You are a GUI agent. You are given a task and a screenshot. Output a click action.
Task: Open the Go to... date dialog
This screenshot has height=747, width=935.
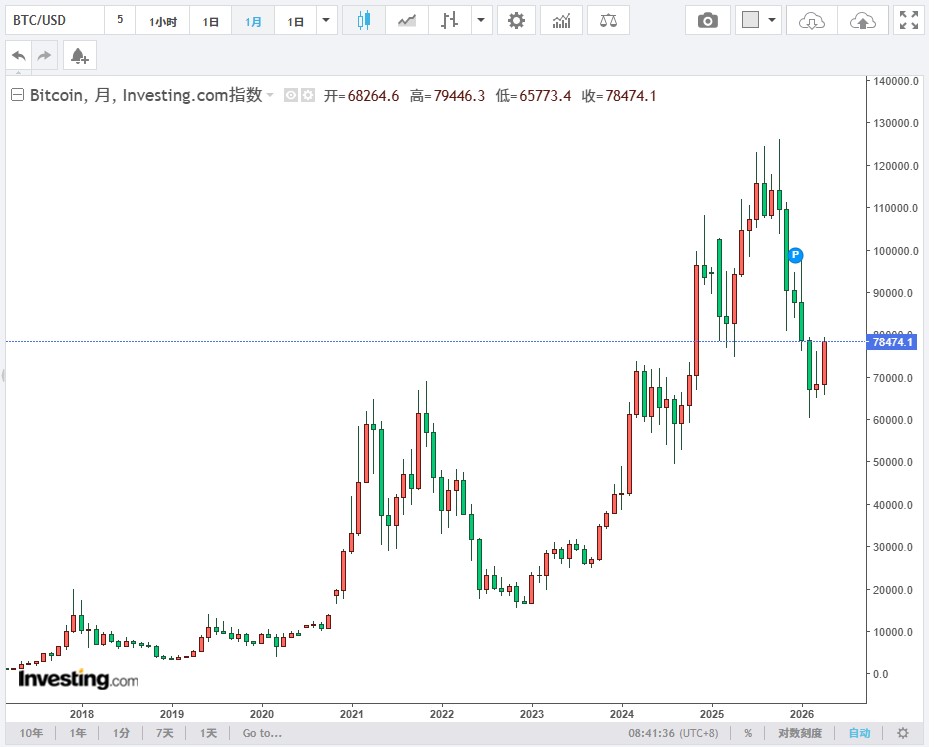(x=262, y=733)
